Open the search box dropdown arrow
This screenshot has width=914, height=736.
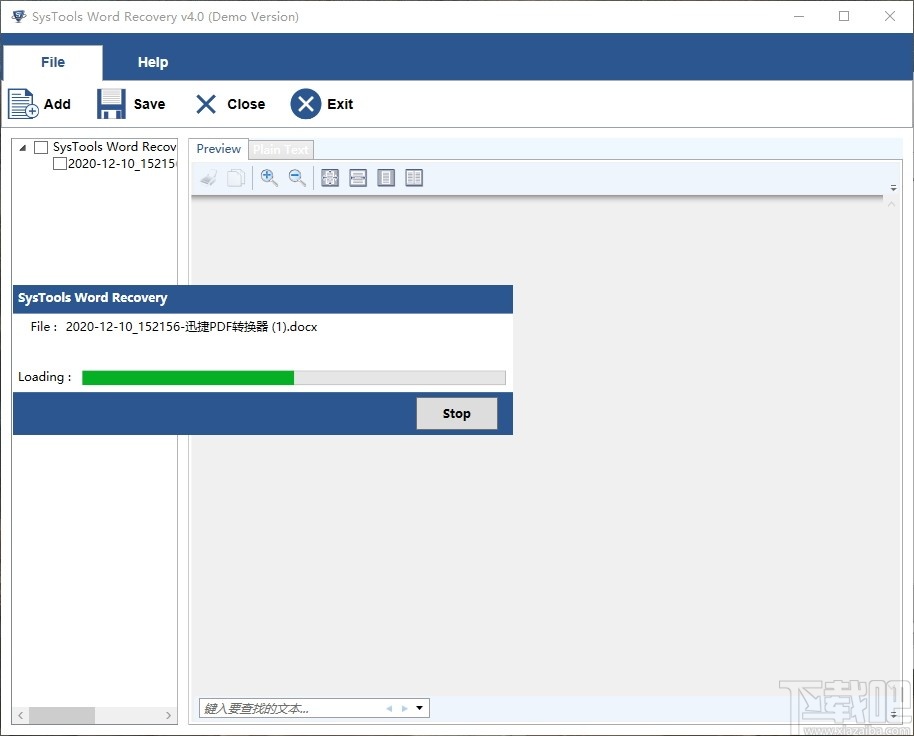[x=418, y=707]
